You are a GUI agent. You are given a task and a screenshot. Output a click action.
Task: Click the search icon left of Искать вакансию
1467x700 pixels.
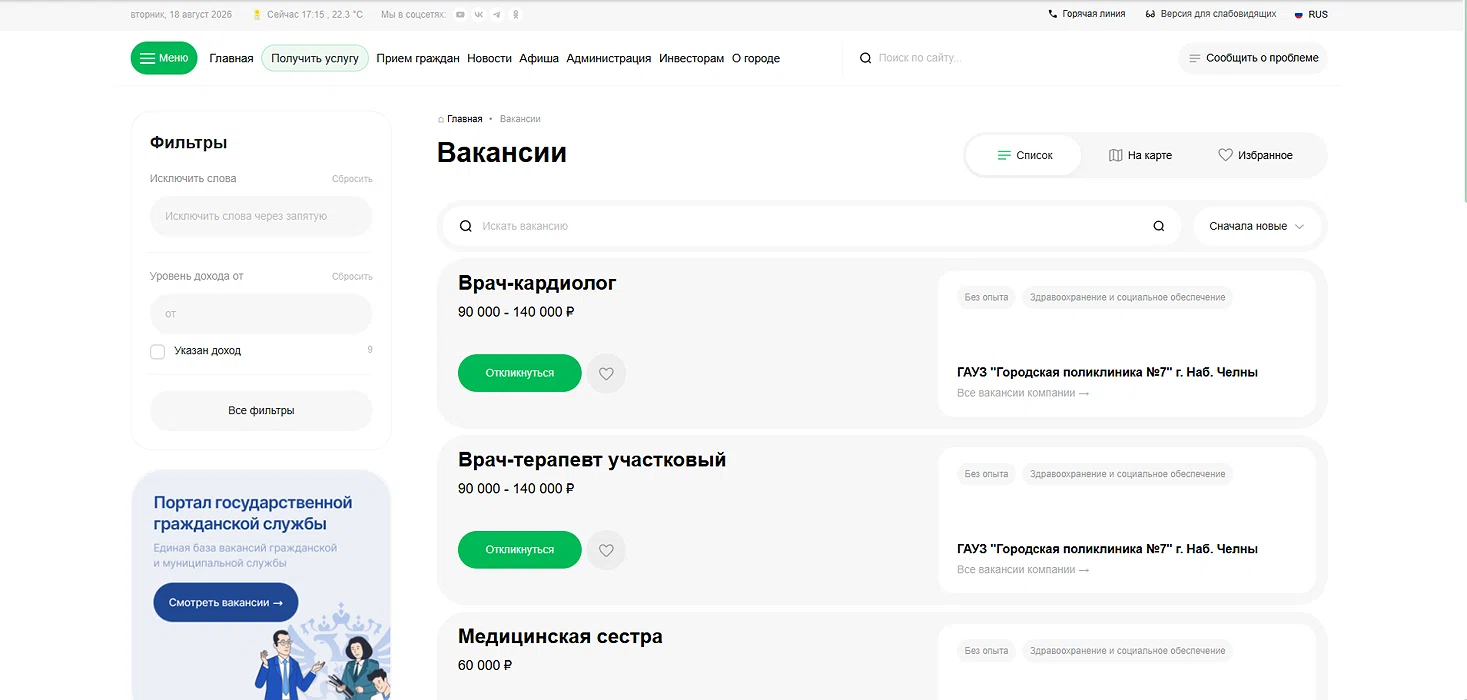465,226
